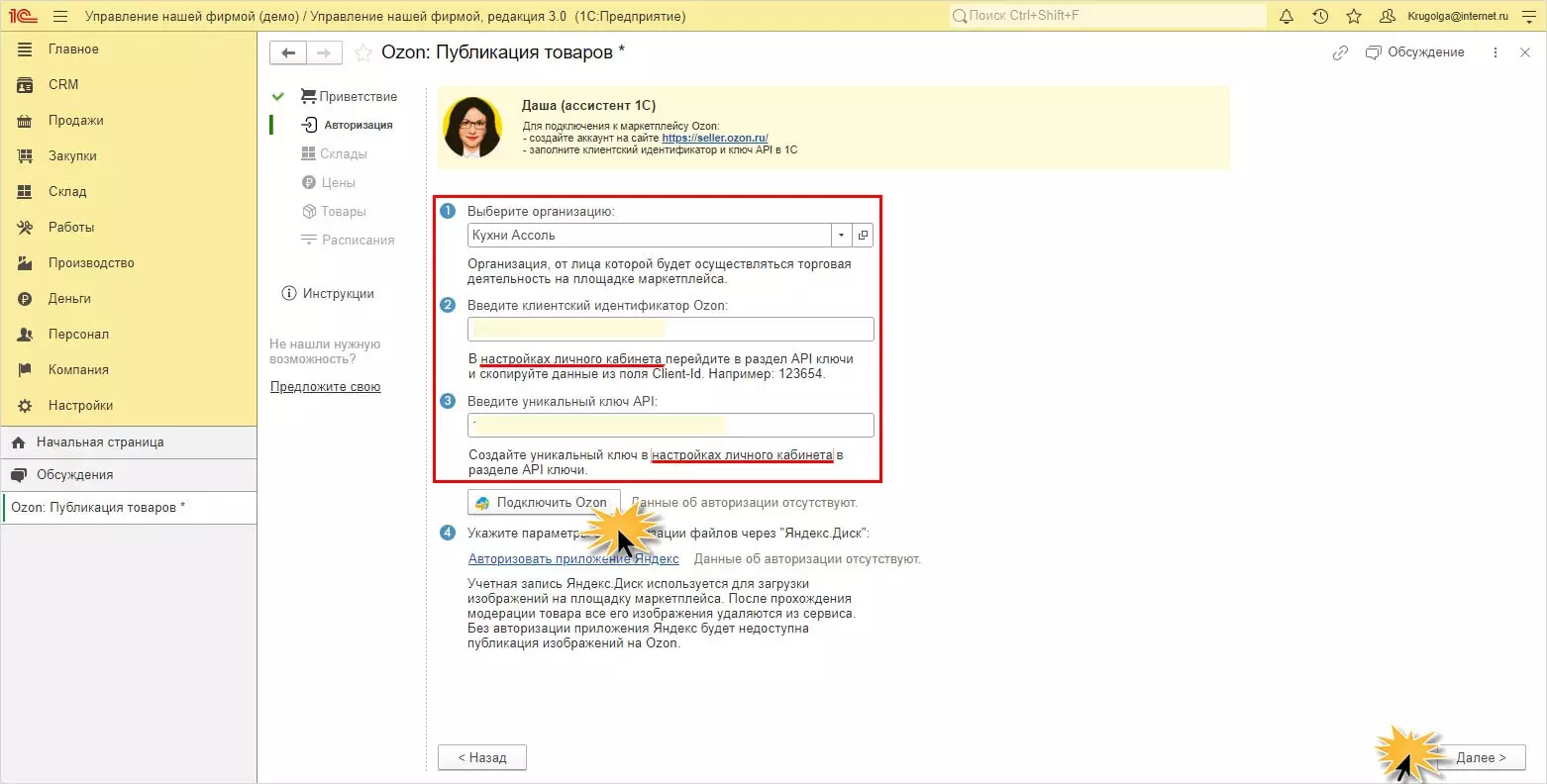1547x784 pixels.
Task: Go to the Расписания step
Action: pos(348,240)
